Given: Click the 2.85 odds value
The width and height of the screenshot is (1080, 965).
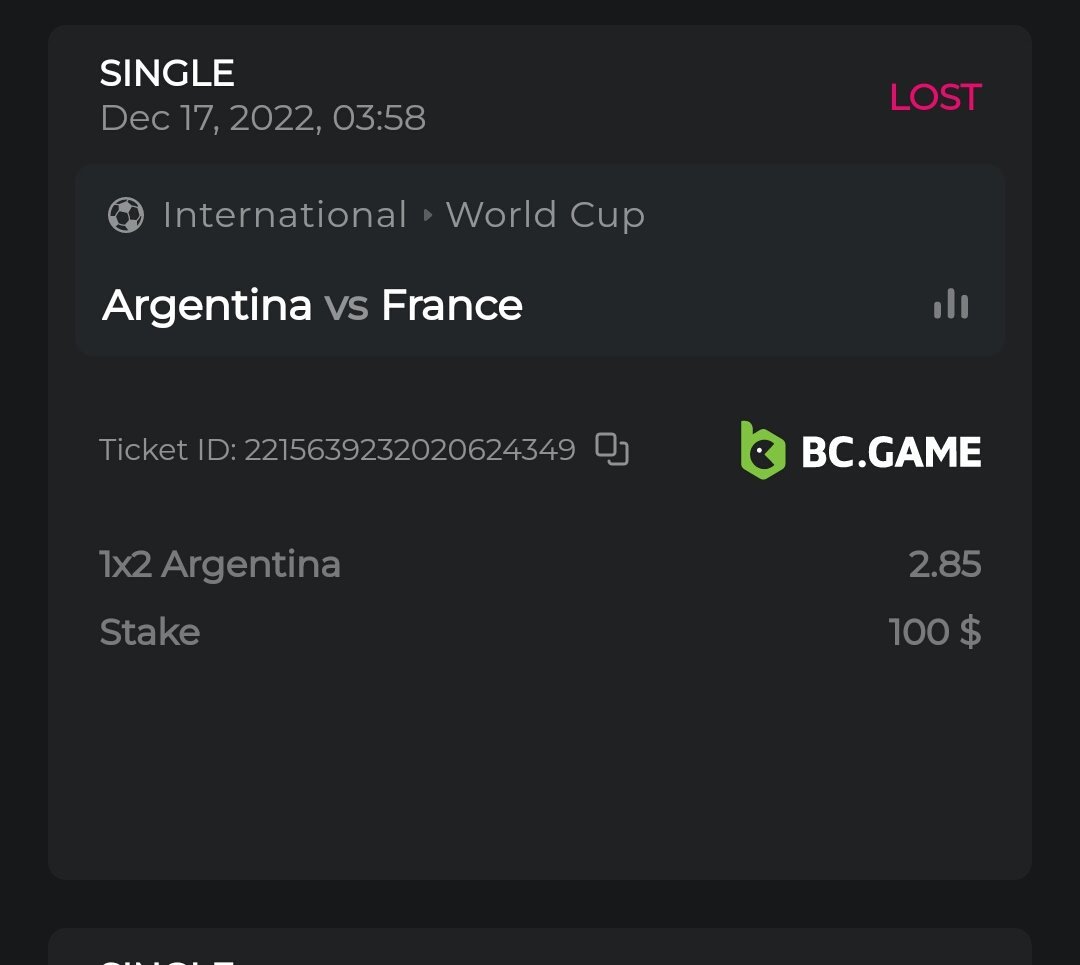Looking at the screenshot, I should point(945,565).
